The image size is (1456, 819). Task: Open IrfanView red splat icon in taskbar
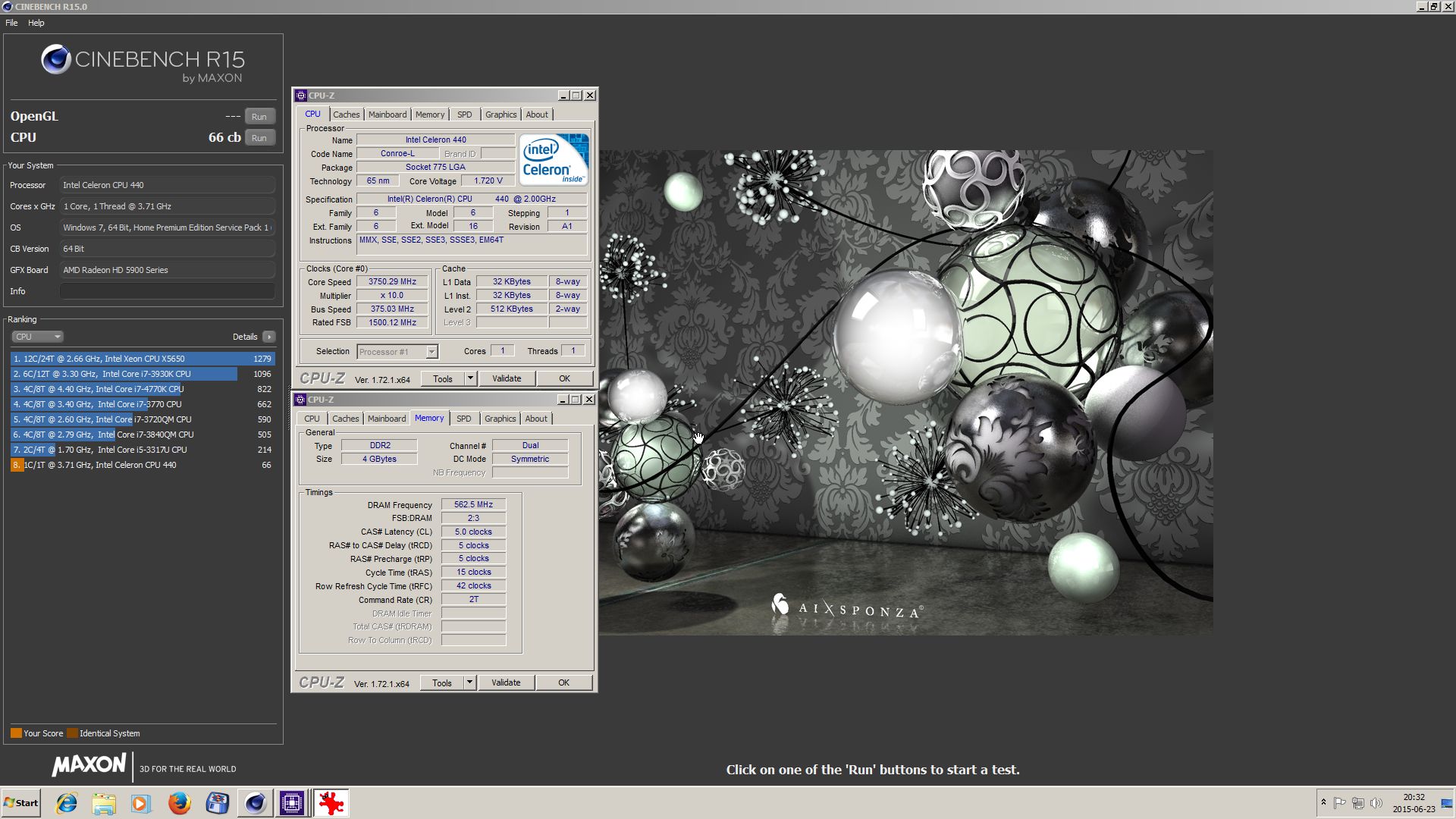[331, 803]
